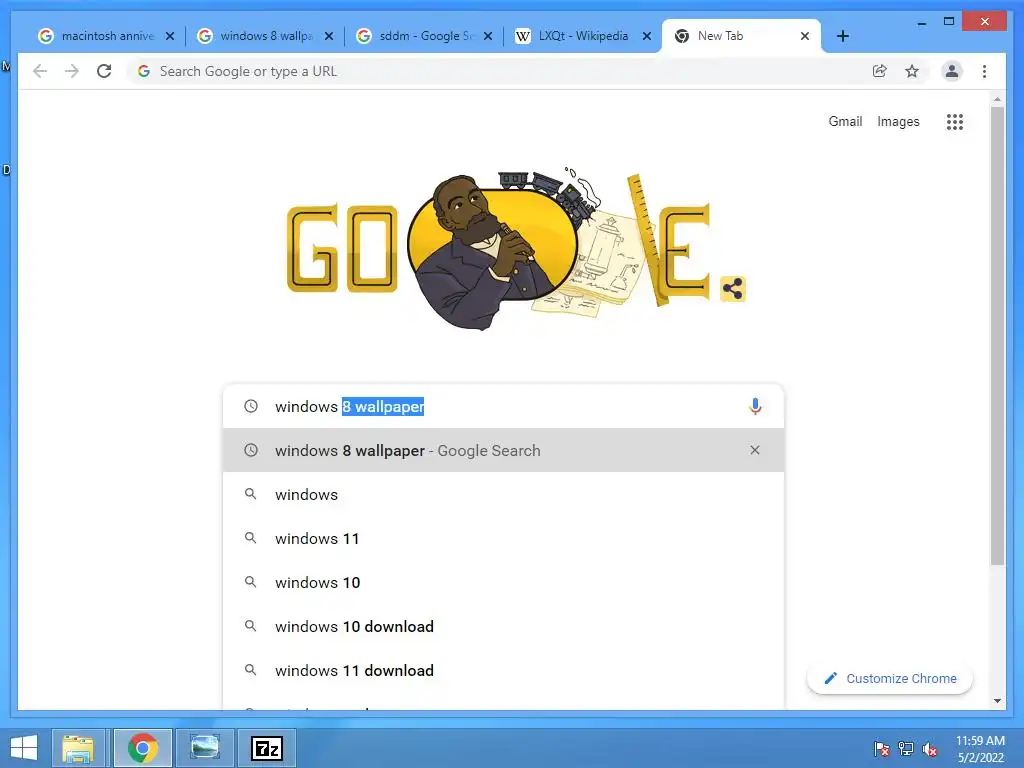Click the page vertical scrollbar thumb
This screenshot has width=1024, height=768.
click(997, 336)
